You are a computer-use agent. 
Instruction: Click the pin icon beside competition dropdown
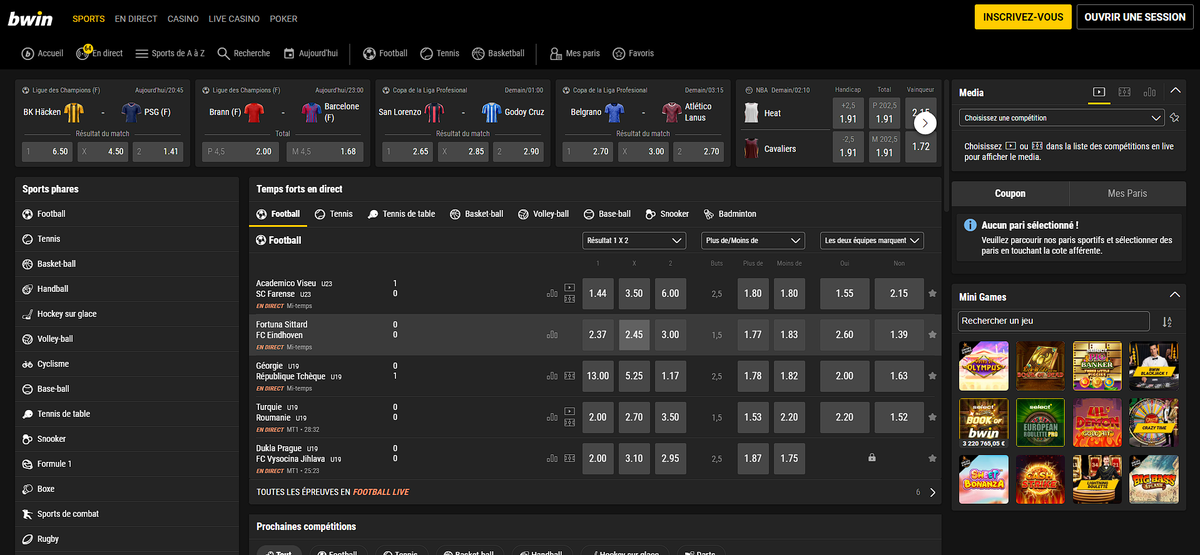1174,117
